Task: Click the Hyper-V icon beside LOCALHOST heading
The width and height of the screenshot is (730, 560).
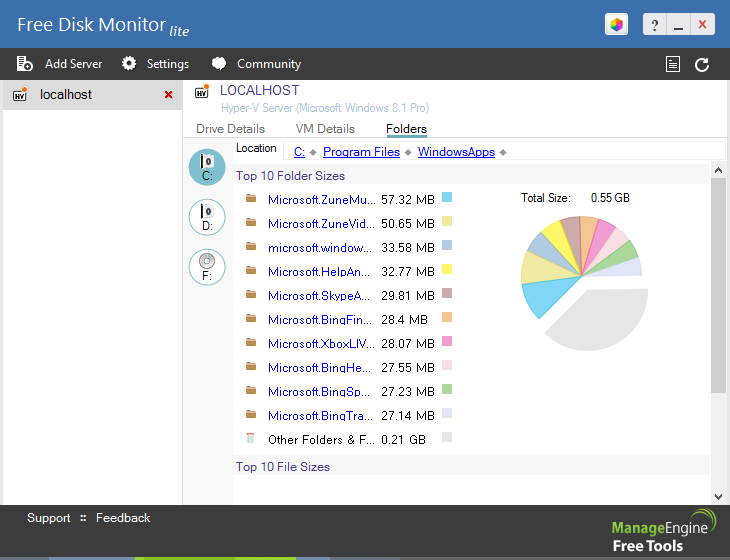Action: 202,91
